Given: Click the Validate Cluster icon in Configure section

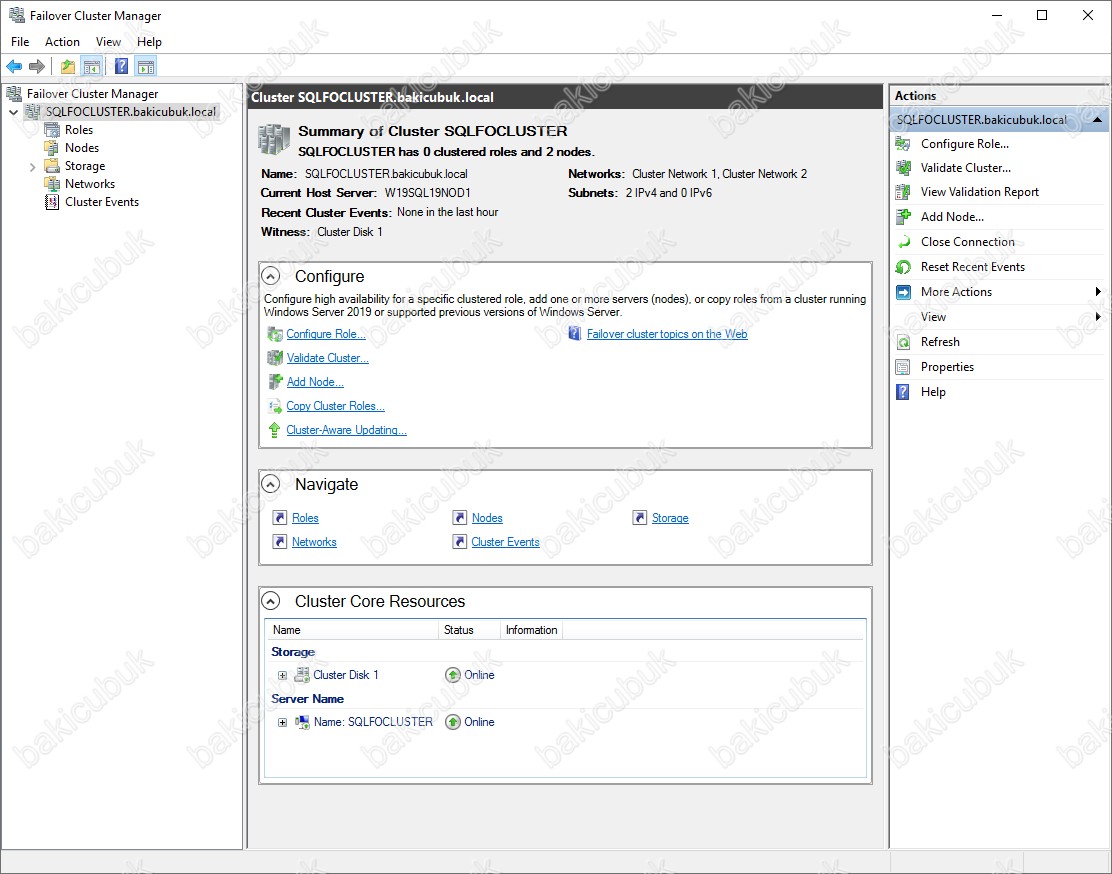Looking at the screenshot, I should tap(274, 358).
